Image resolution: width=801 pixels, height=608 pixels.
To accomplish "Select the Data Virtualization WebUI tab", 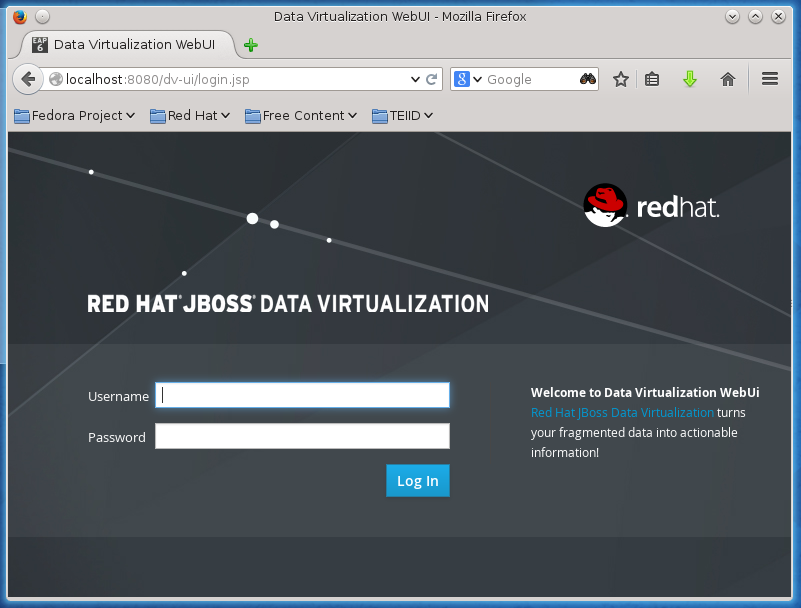I will 127,44.
